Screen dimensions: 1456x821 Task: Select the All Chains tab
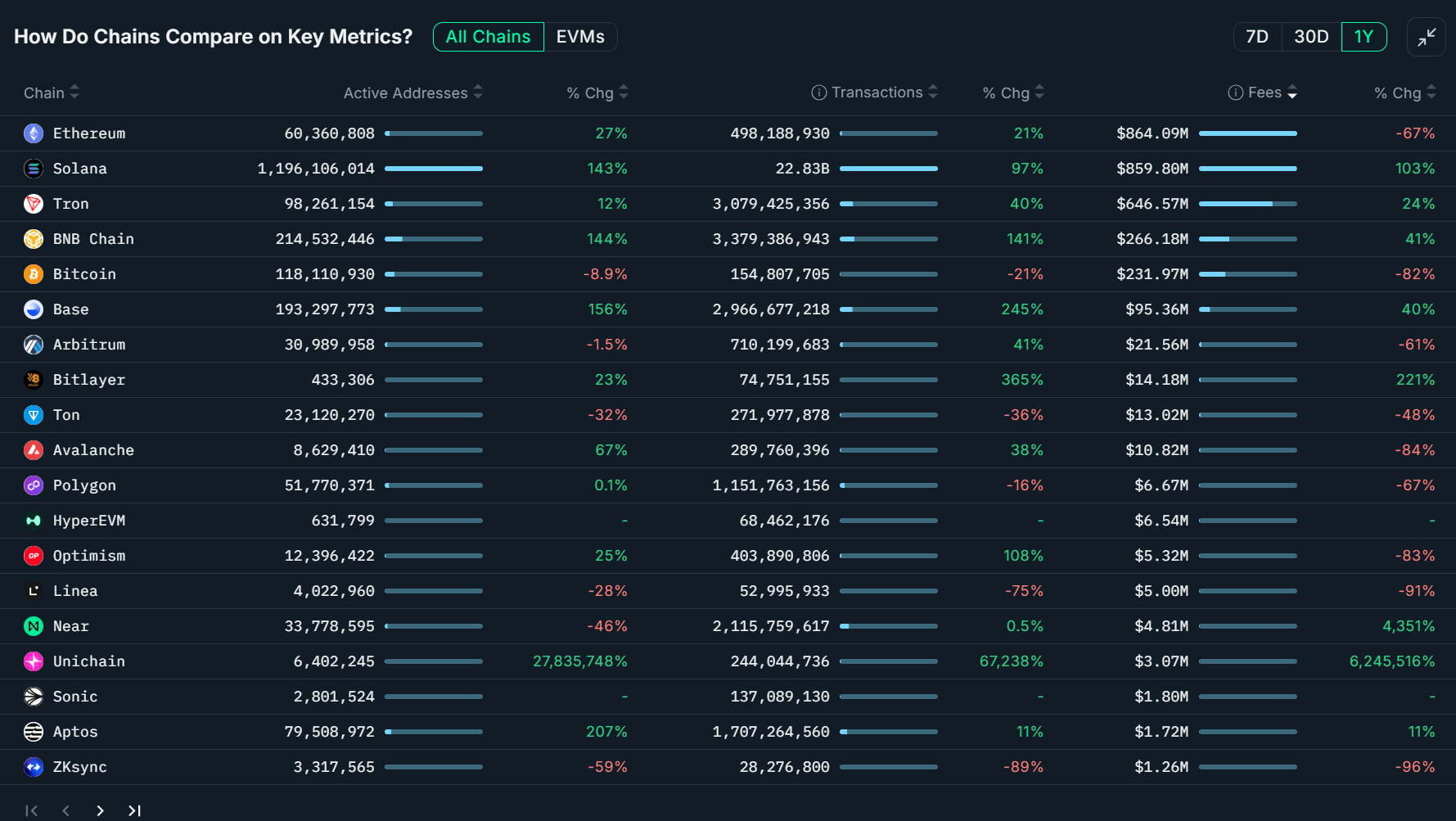[488, 37]
